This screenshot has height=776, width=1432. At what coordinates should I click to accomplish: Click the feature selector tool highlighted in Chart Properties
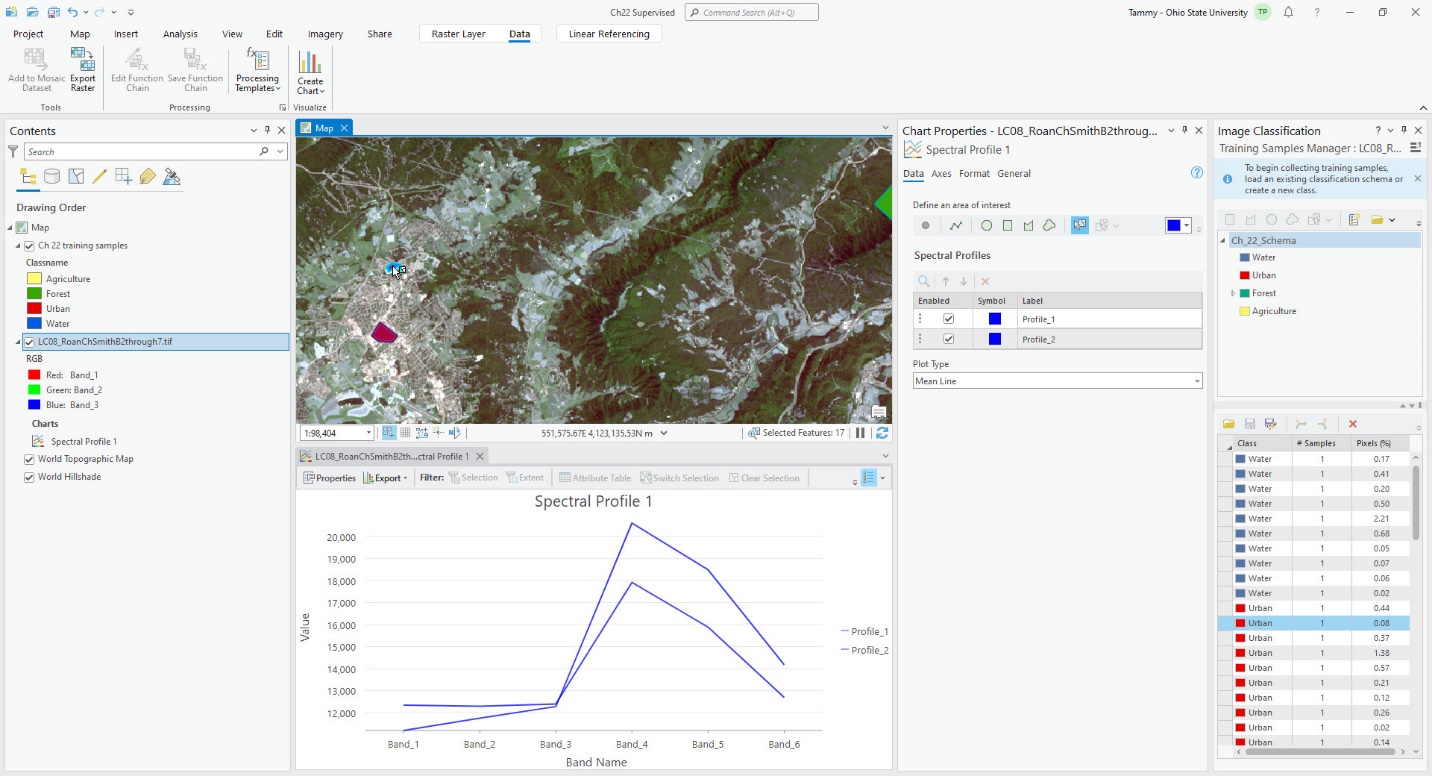[x=1080, y=226]
